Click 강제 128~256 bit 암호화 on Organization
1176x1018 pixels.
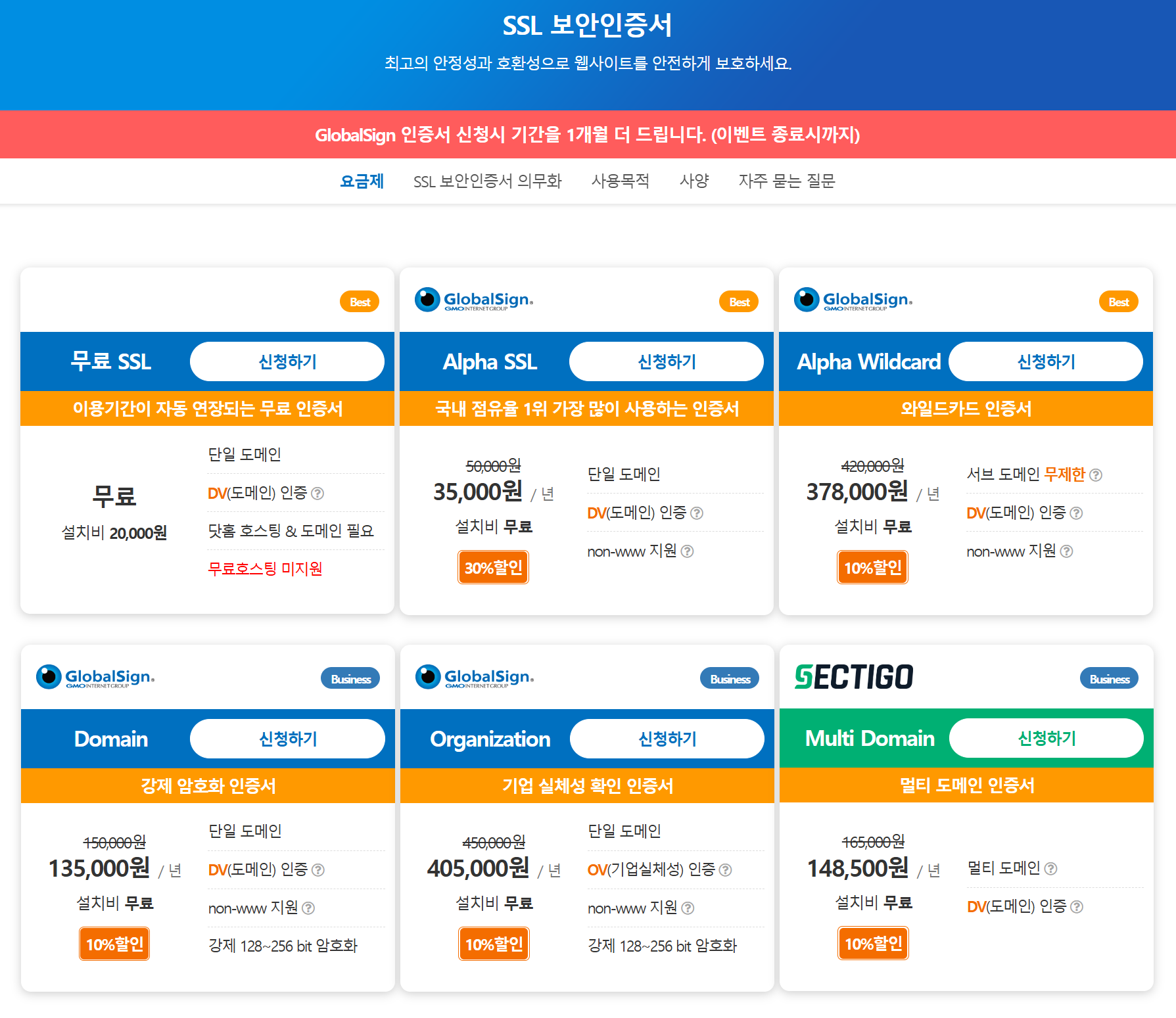663,946
